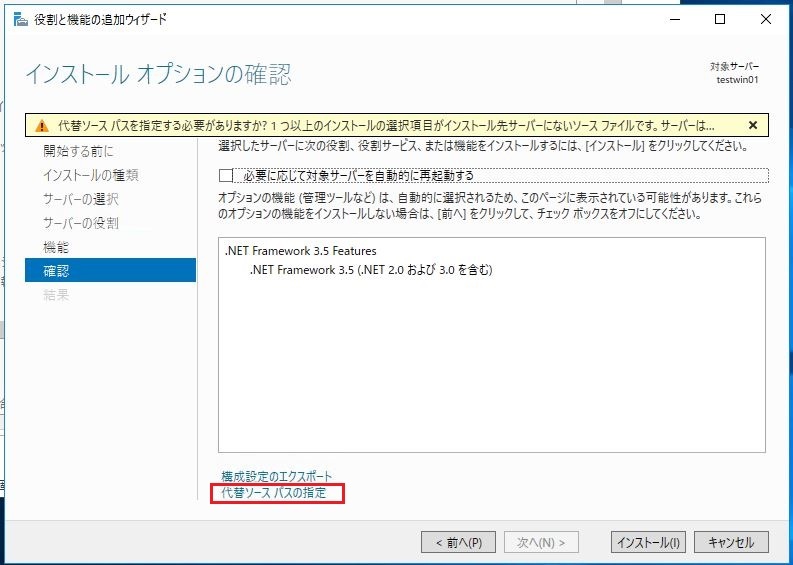Viewport: 793px width, 565px height.
Task: Enable automatic restart of destination server checkbox
Action: click(226, 176)
